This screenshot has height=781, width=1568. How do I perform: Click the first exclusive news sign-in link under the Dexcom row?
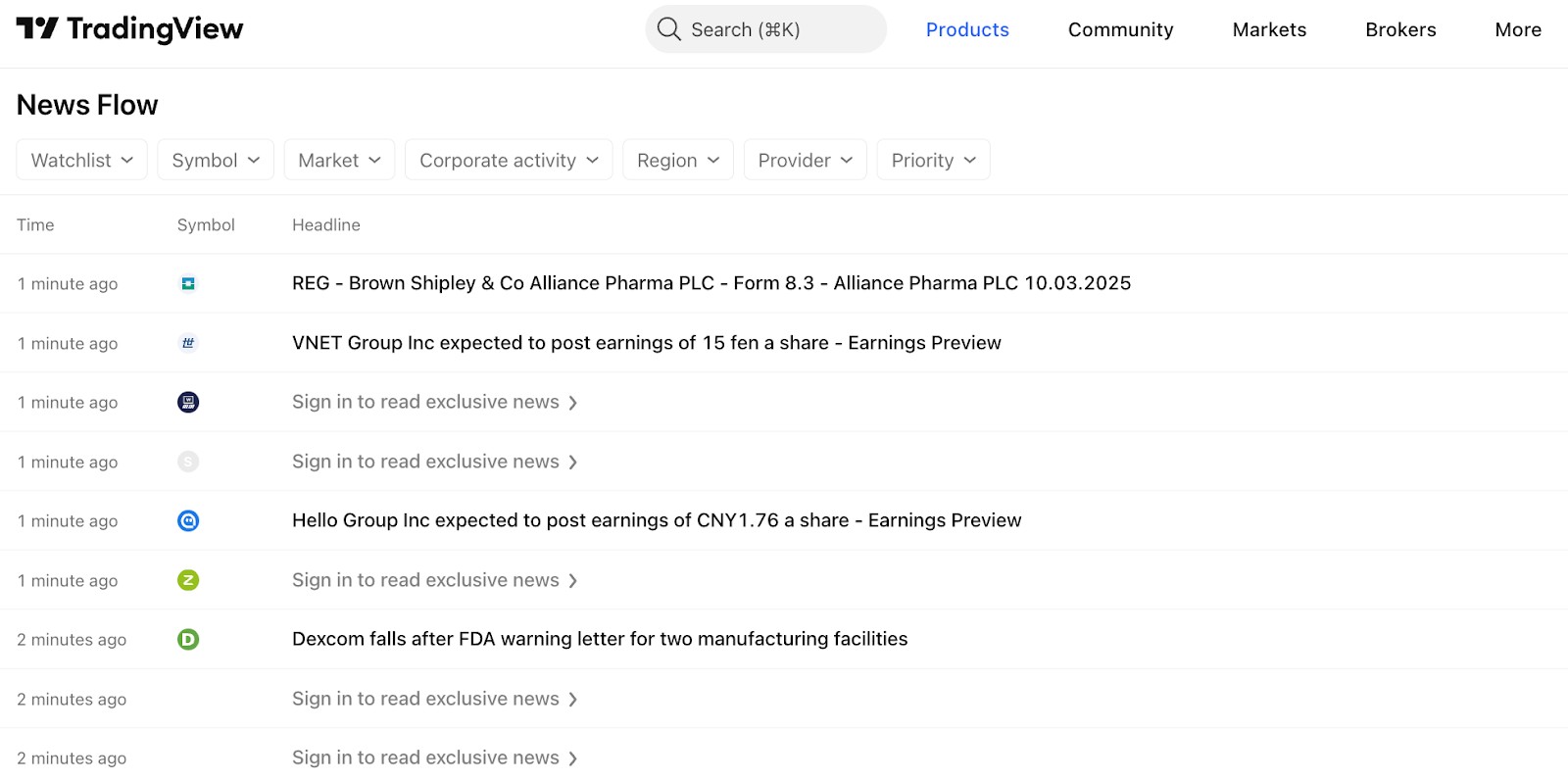coord(435,699)
